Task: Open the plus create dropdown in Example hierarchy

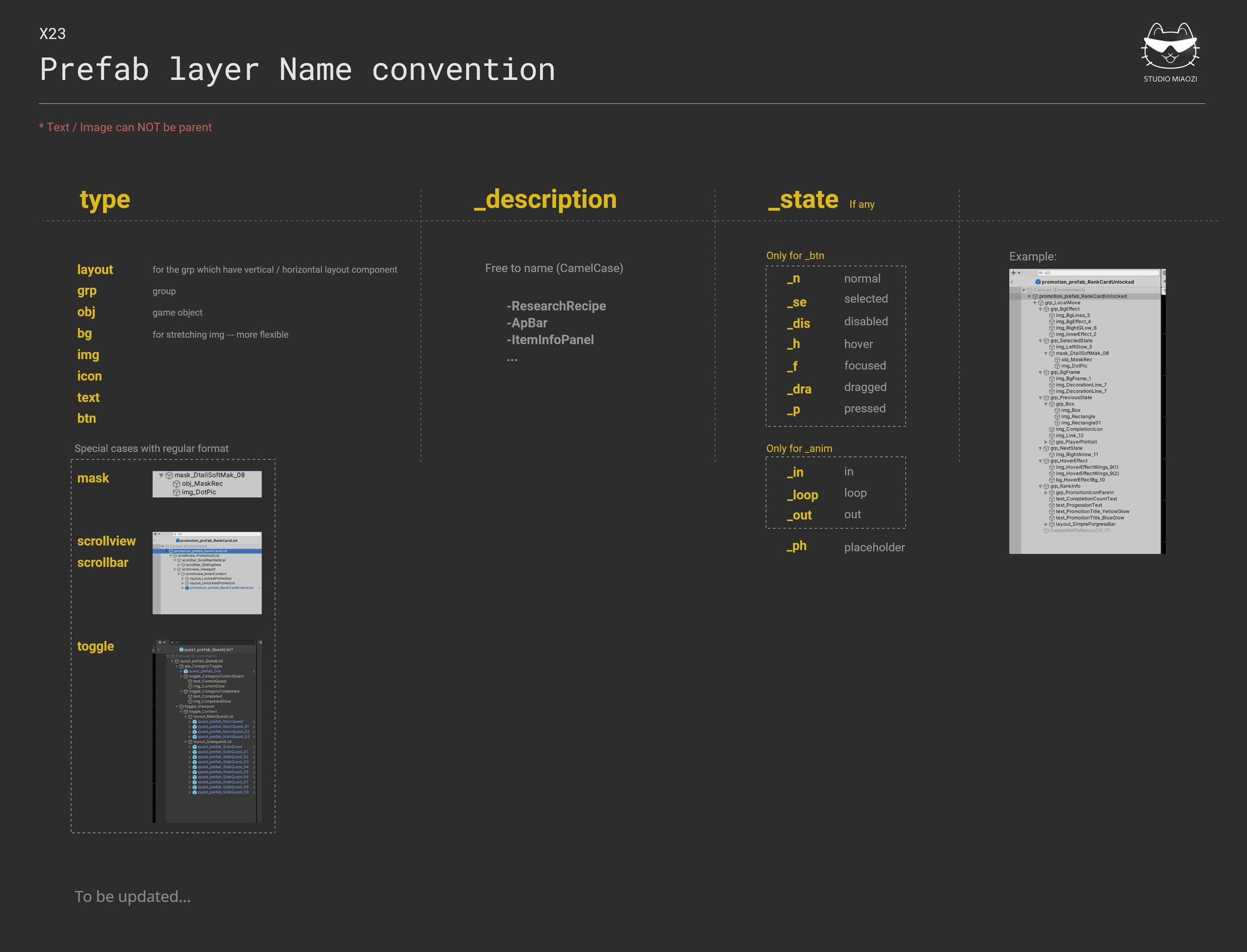Action: [1016, 273]
